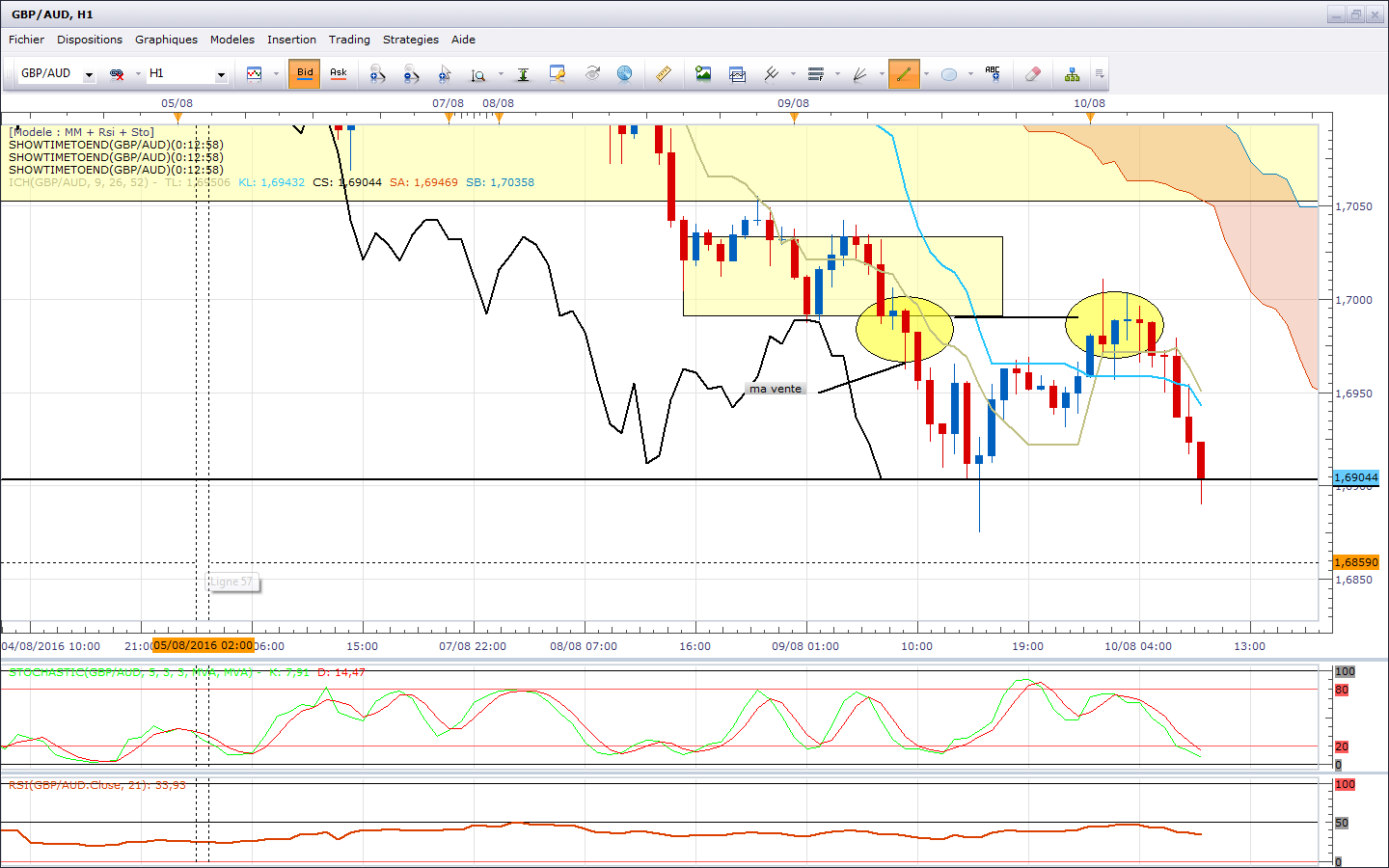Expand the fan lines dropdown arrow
The height and width of the screenshot is (868, 1389).
point(882,73)
